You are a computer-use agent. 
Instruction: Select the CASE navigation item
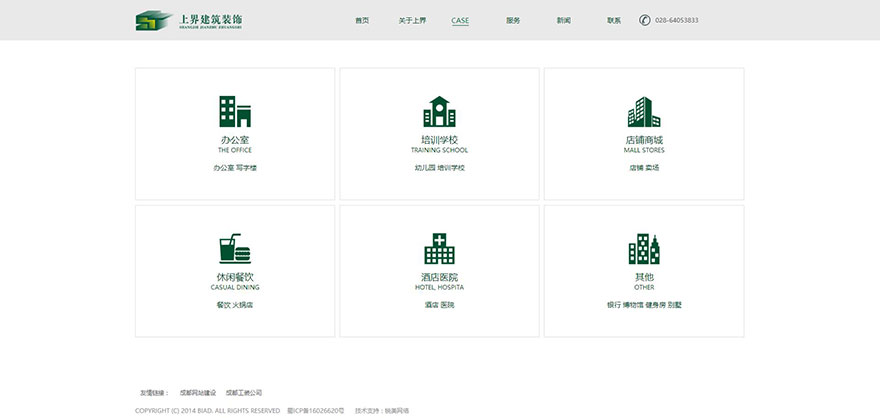point(460,20)
